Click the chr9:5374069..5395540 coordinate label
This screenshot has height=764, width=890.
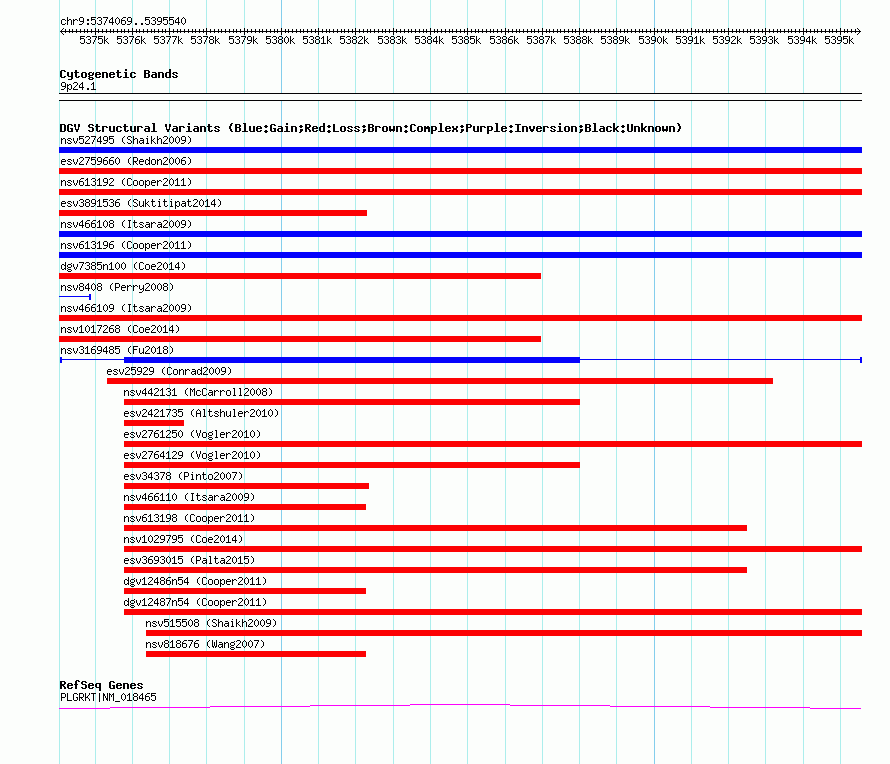(123, 22)
